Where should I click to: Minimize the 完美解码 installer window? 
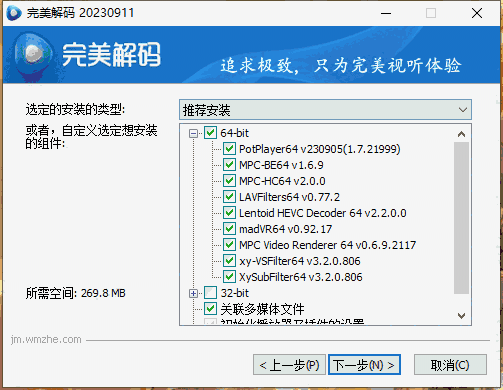pos(386,13)
